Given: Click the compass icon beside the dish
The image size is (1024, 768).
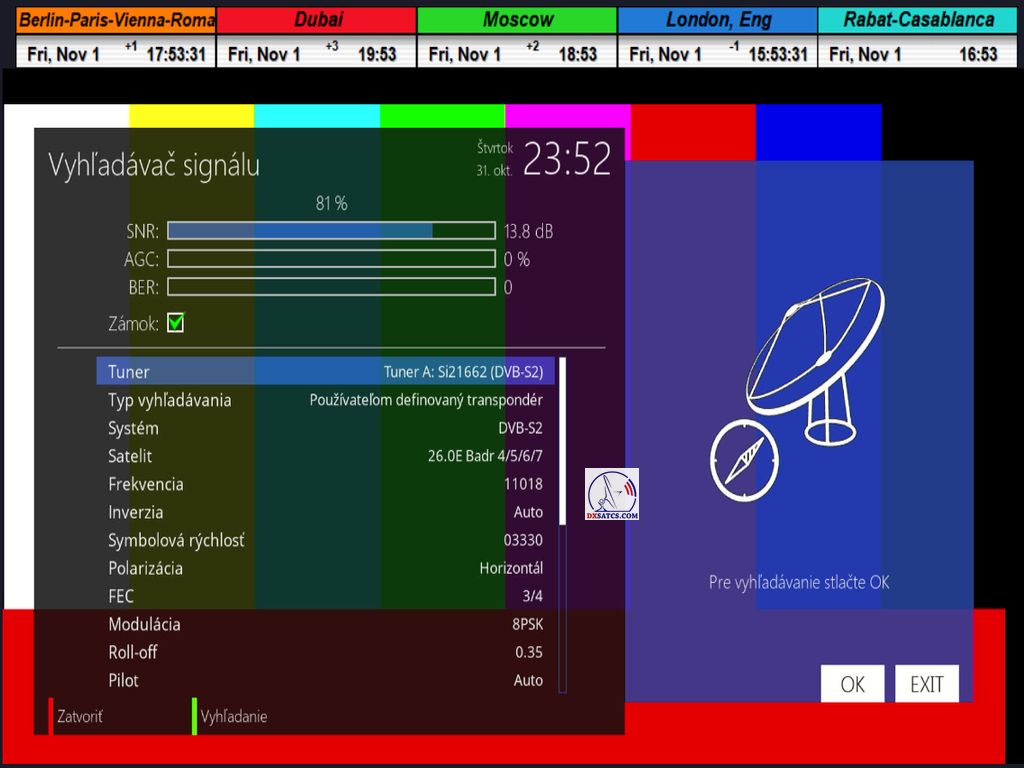Looking at the screenshot, I should pos(743,460).
